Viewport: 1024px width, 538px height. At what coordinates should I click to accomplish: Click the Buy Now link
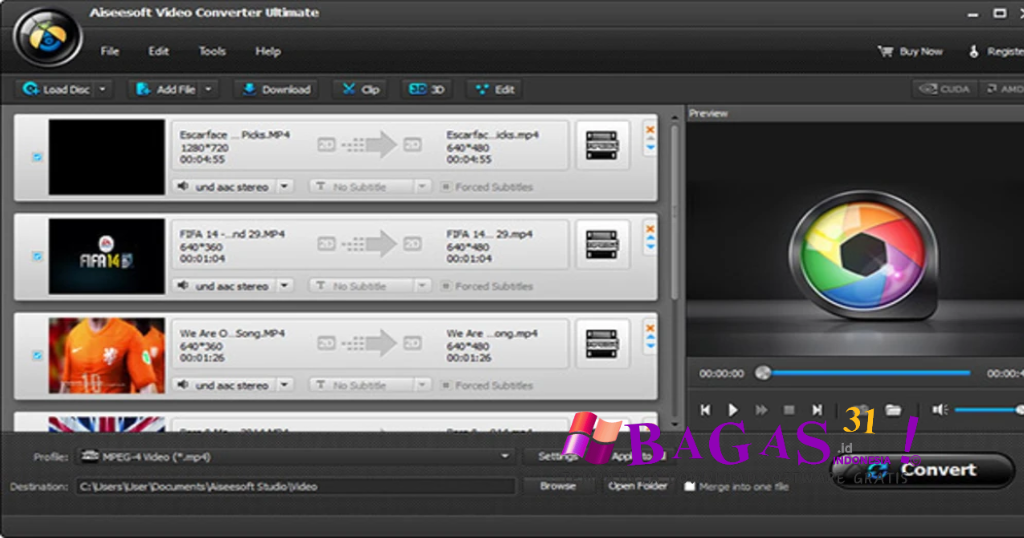910,52
